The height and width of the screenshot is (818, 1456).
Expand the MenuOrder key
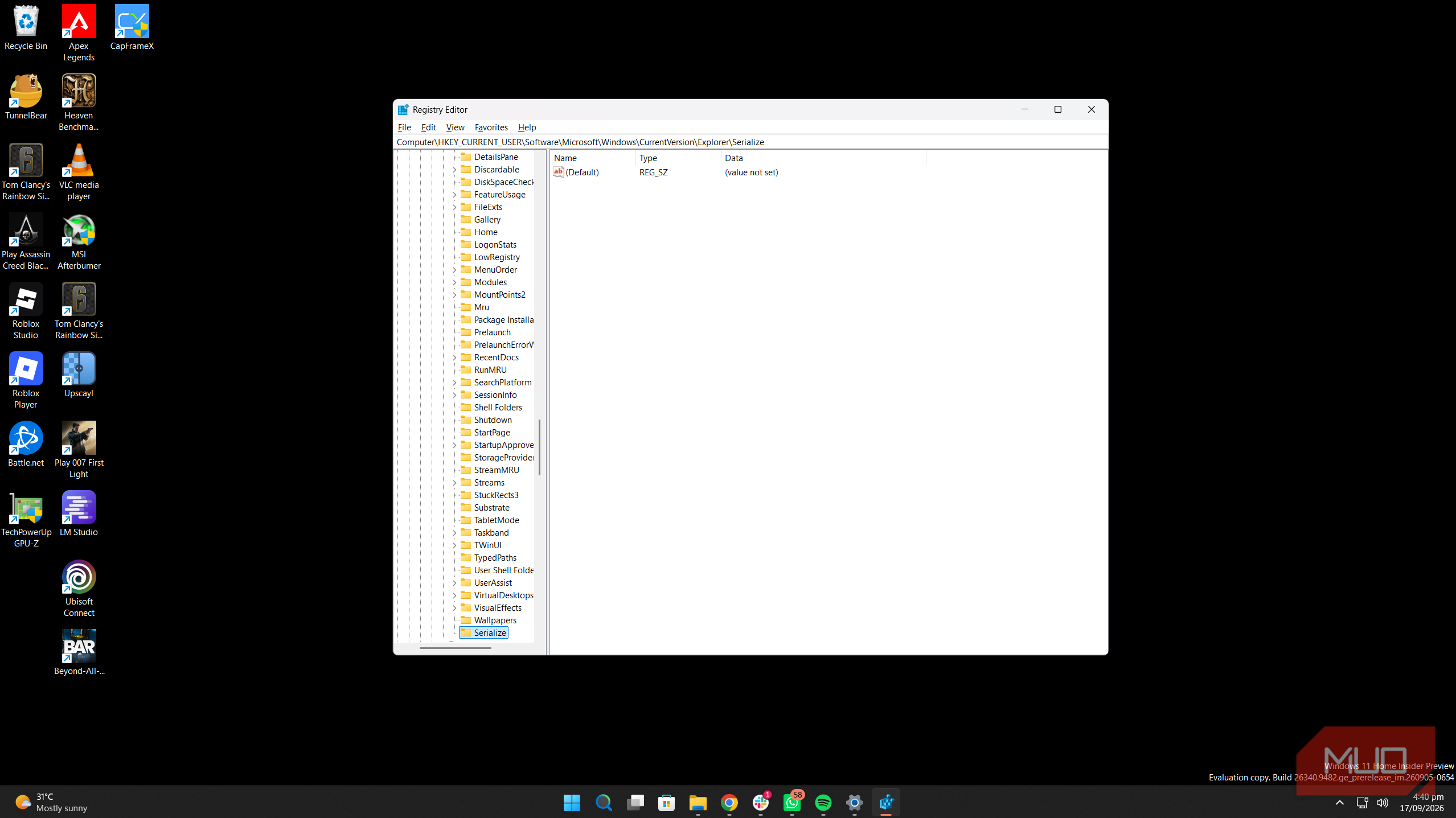point(454,270)
